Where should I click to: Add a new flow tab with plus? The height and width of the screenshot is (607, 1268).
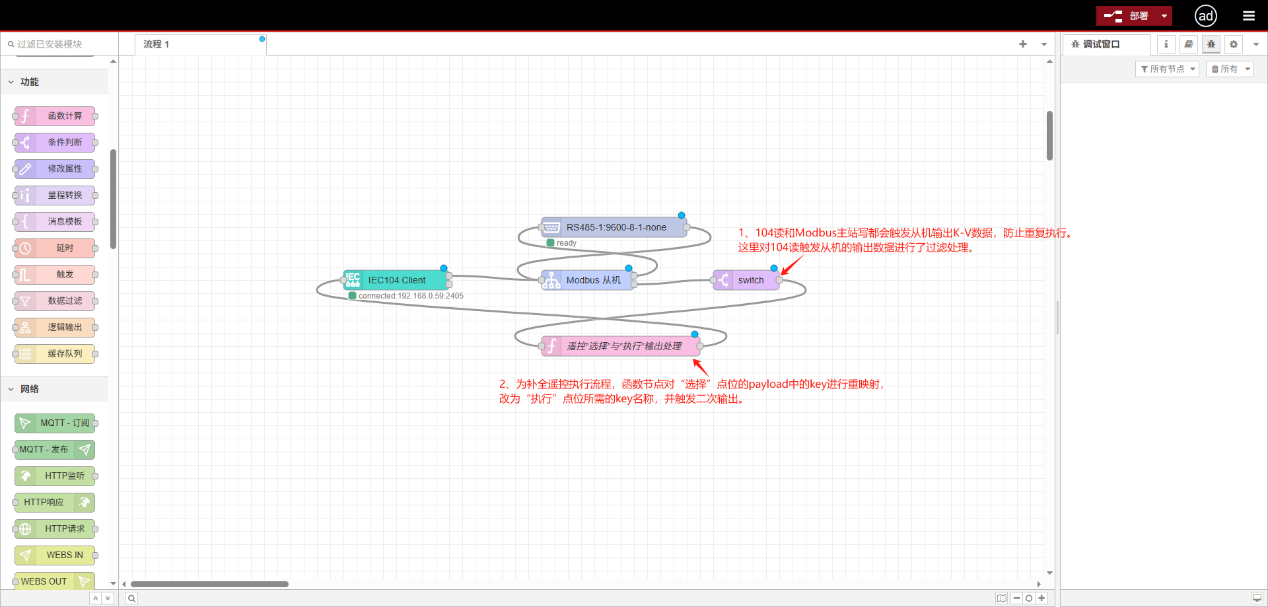1023,44
